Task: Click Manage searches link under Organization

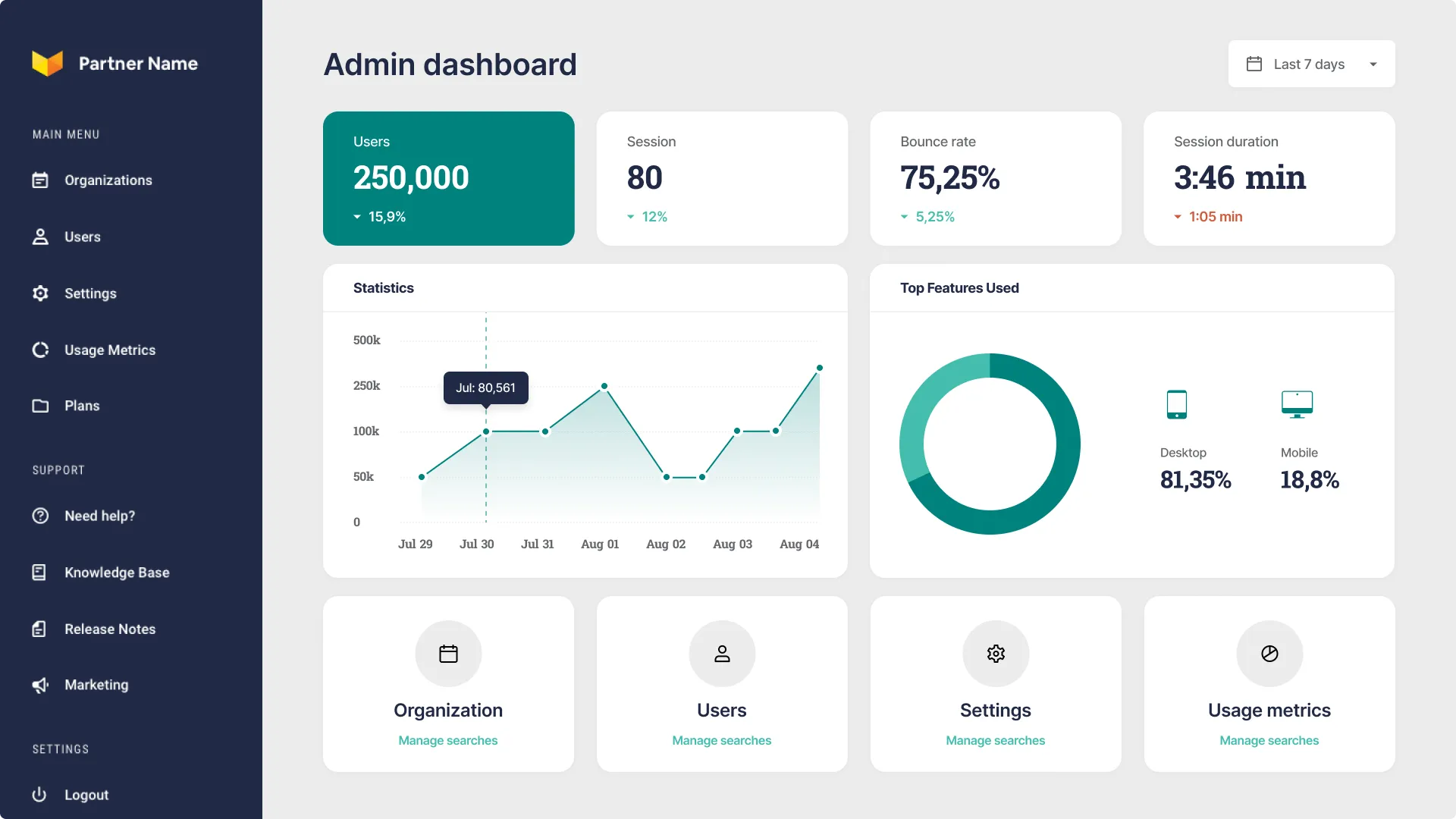Action: click(448, 740)
